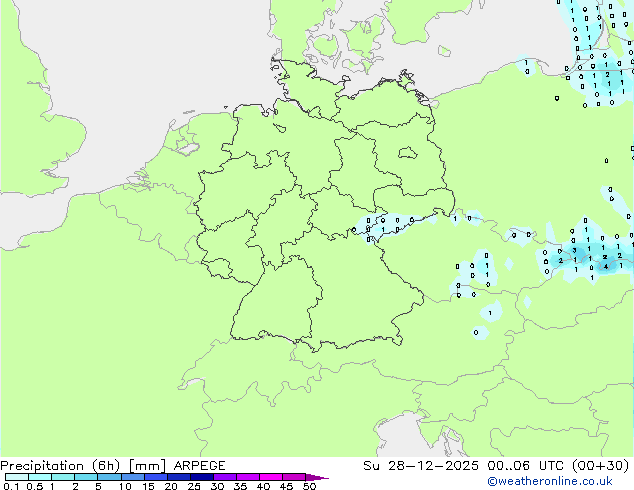Screen dimensions: 634x490
Task: Click the '25' legend scale label
Action: [x=194, y=486]
